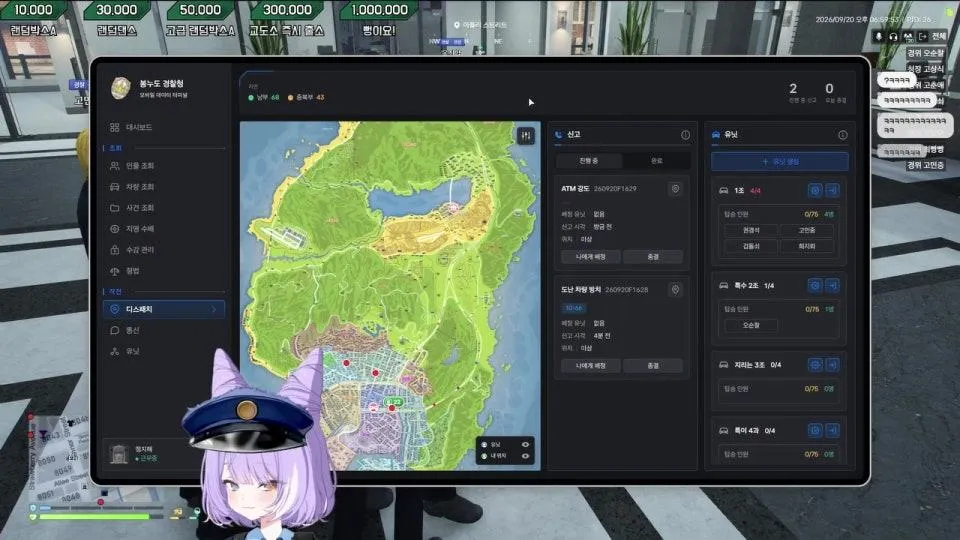Click the police department badge logo
Image resolution: width=960 pixels, height=540 pixels.
(x=121, y=89)
